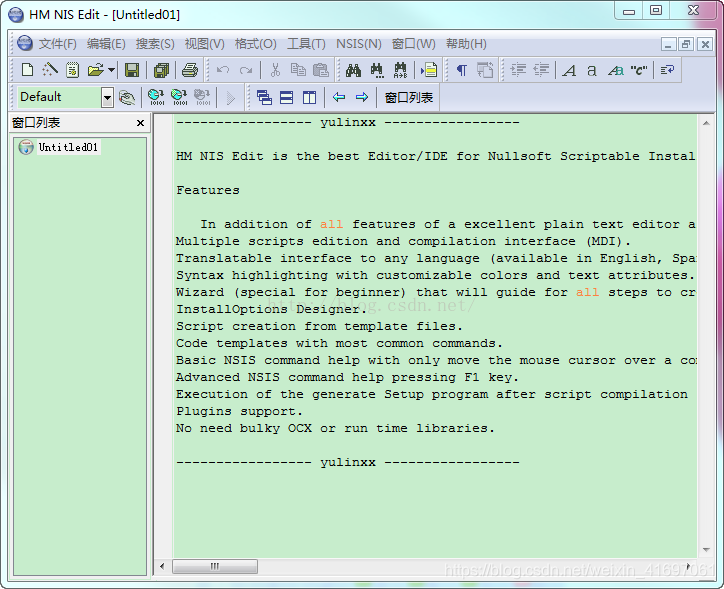Open the 文件(F) menu

click(57, 44)
